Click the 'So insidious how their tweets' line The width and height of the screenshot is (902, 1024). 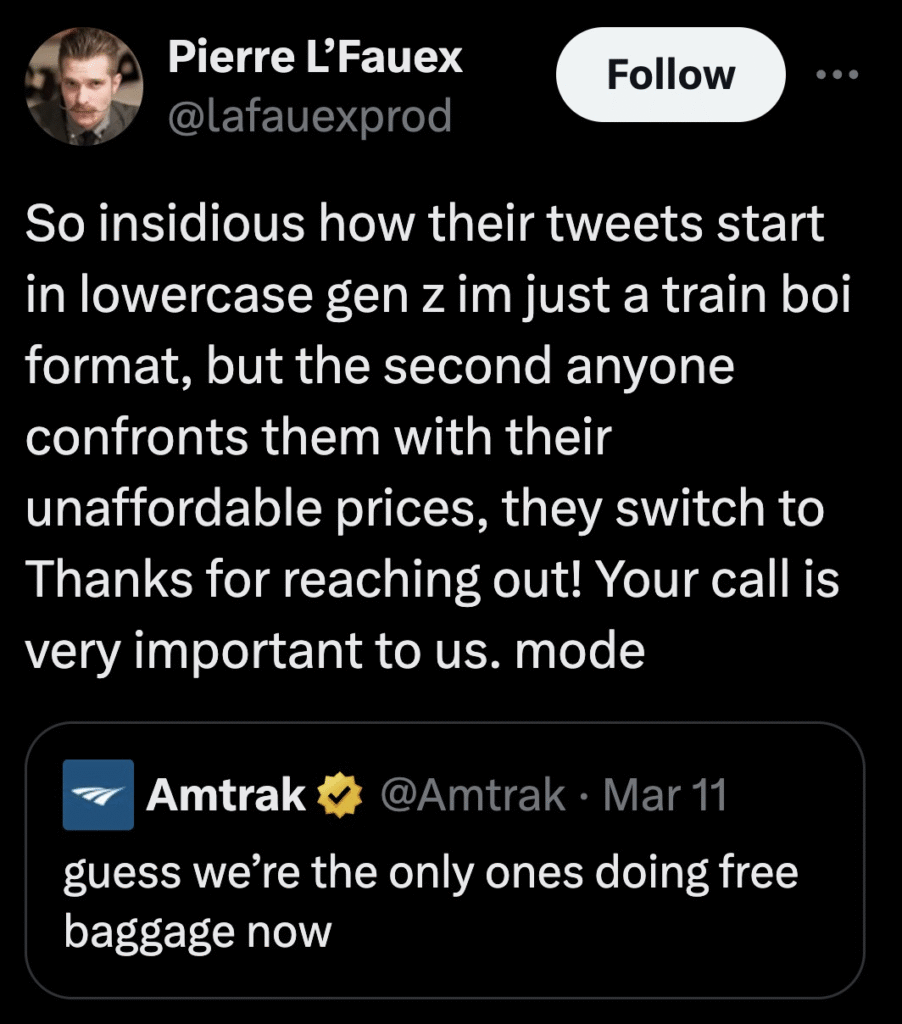425,225
